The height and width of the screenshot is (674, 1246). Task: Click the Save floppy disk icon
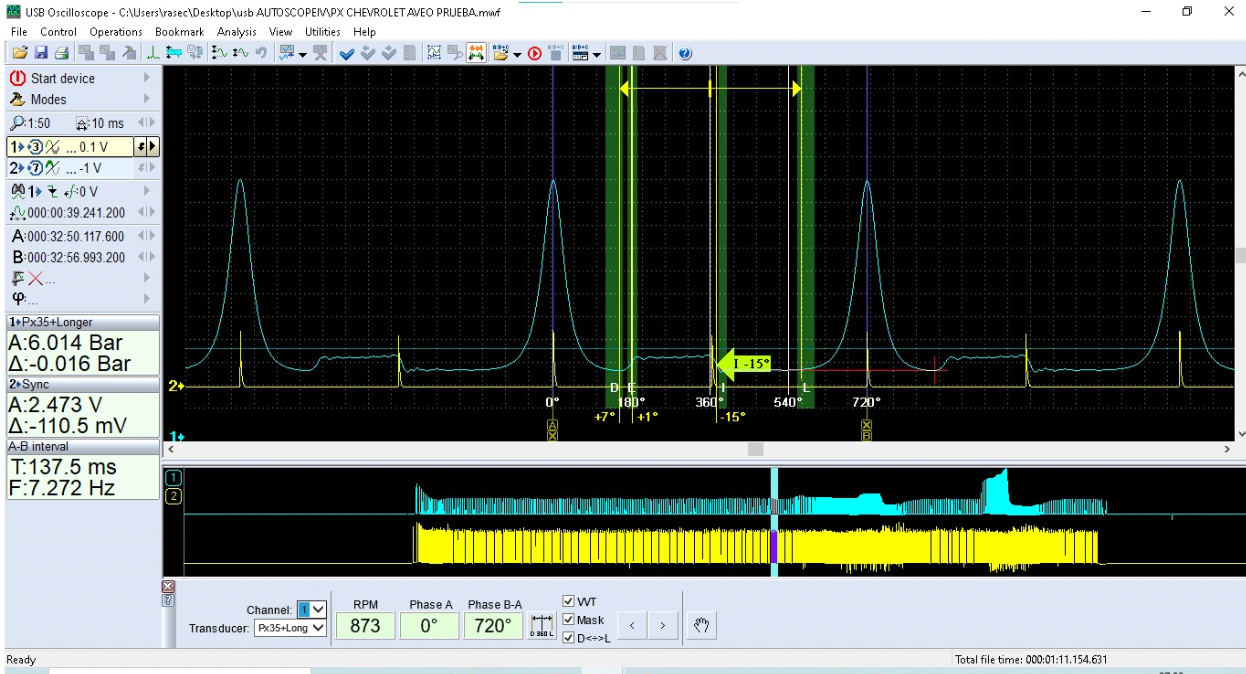41,53
